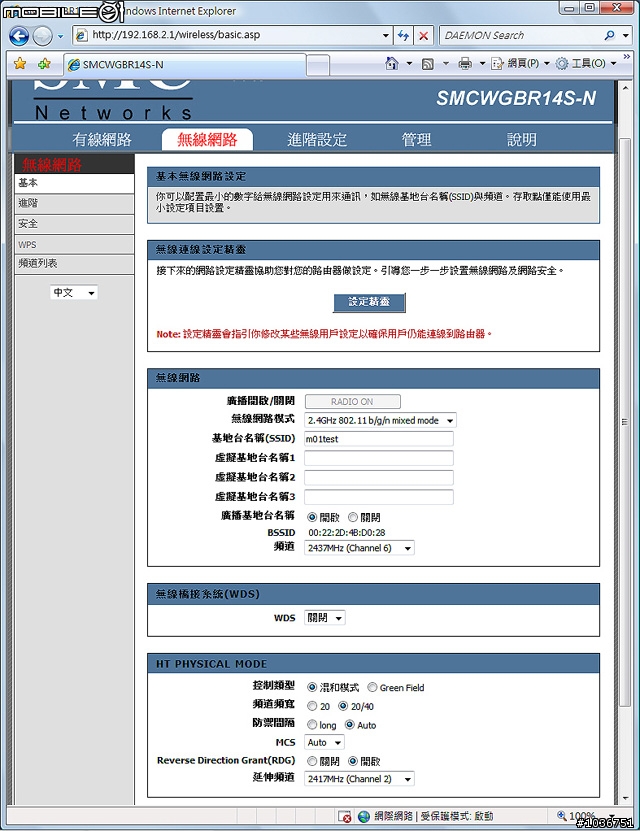Image resolution: width=640 pixels, height=831 pixels.
Task: Open the 有線網路 tab
Action: click(x=102, y=139)
